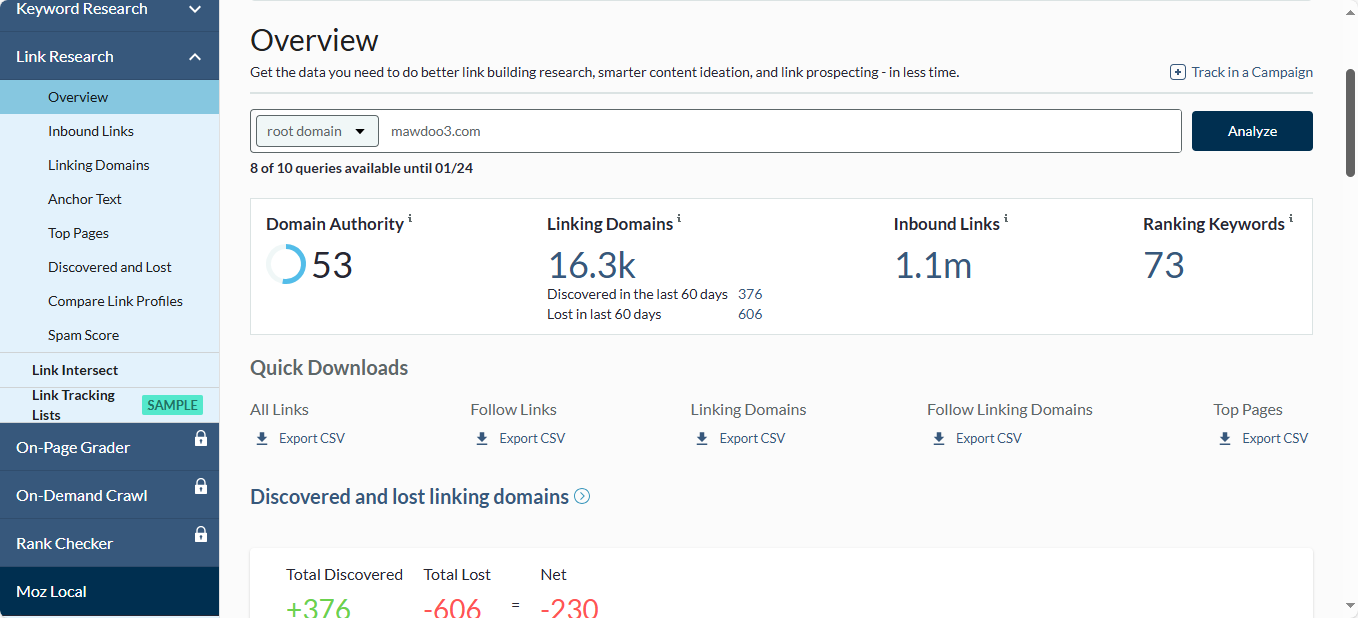
Task: Expand the Keyword Research section chevron
Action: coord(195,9)
